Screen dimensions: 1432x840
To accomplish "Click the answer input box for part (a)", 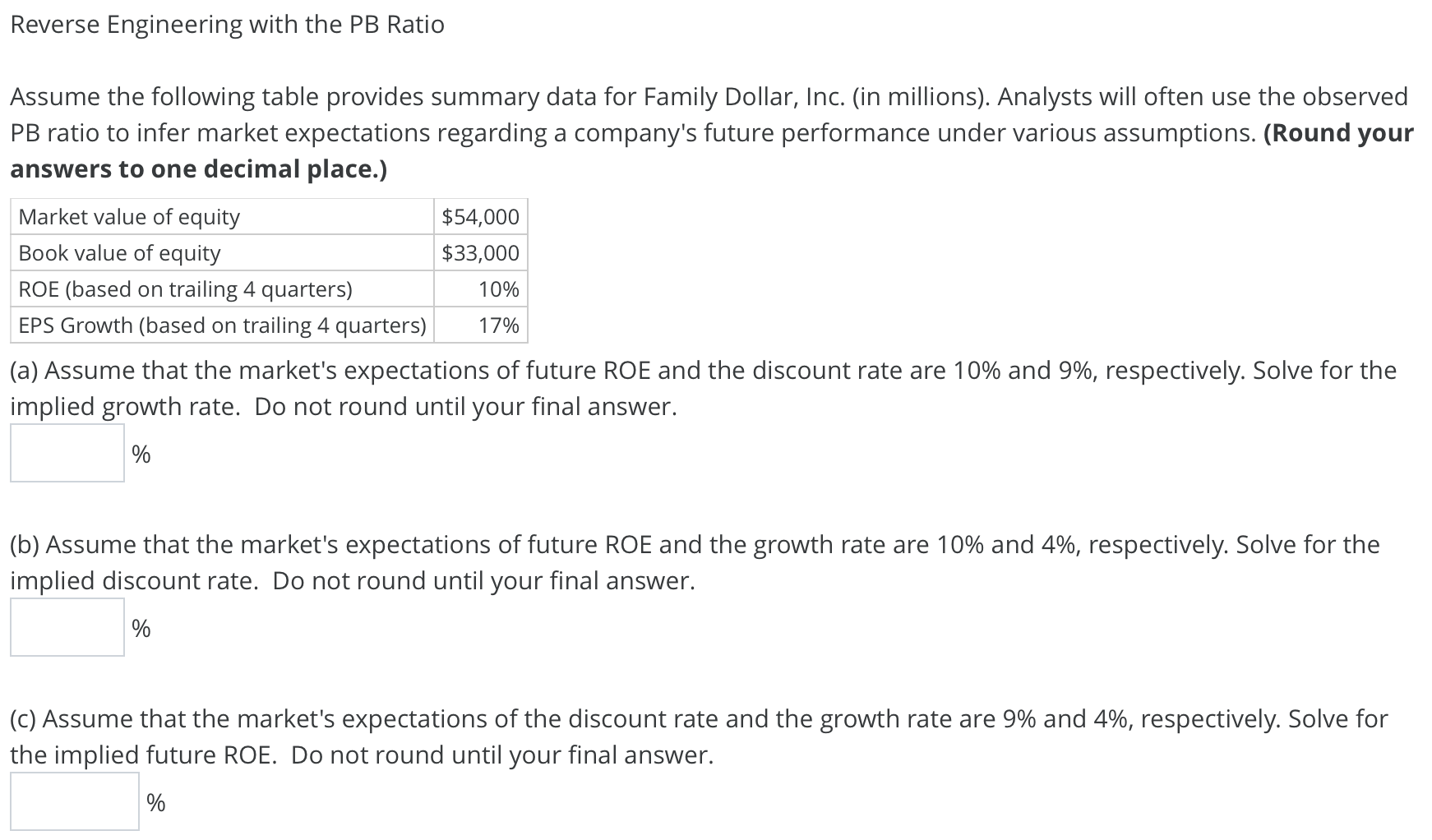I will coord(66,451).
